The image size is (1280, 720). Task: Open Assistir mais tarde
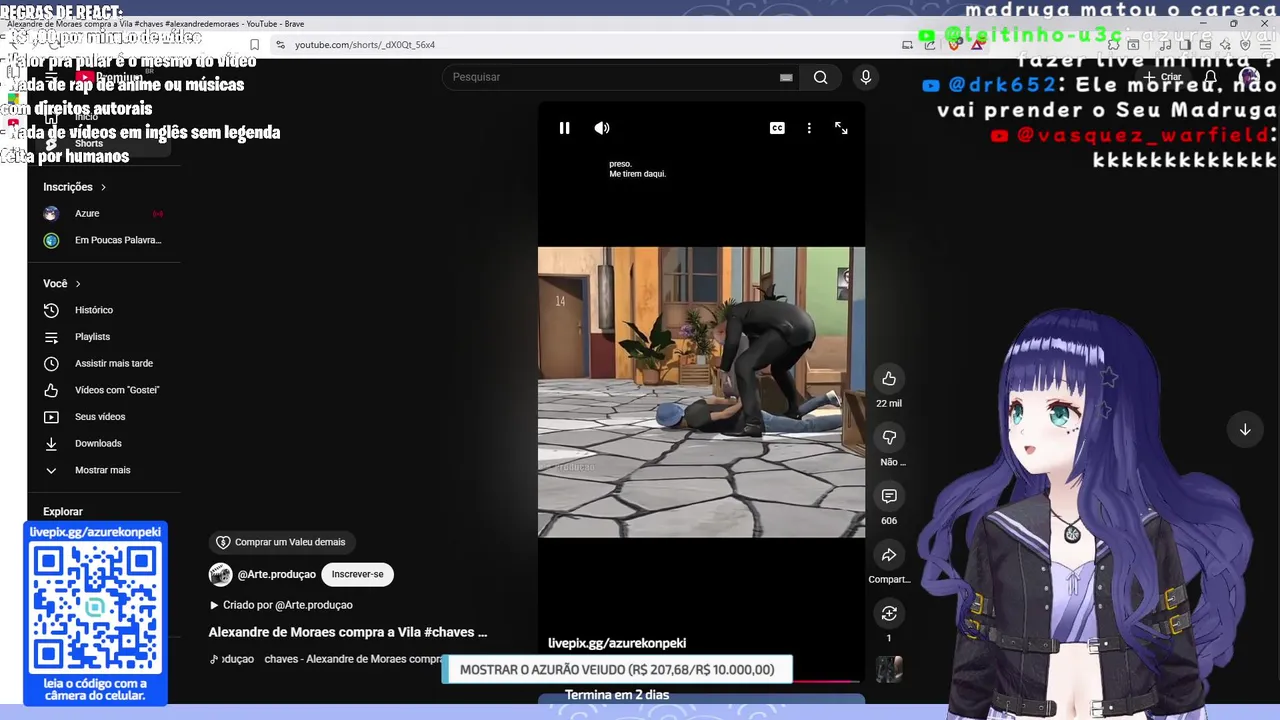(x=104, y=363)
